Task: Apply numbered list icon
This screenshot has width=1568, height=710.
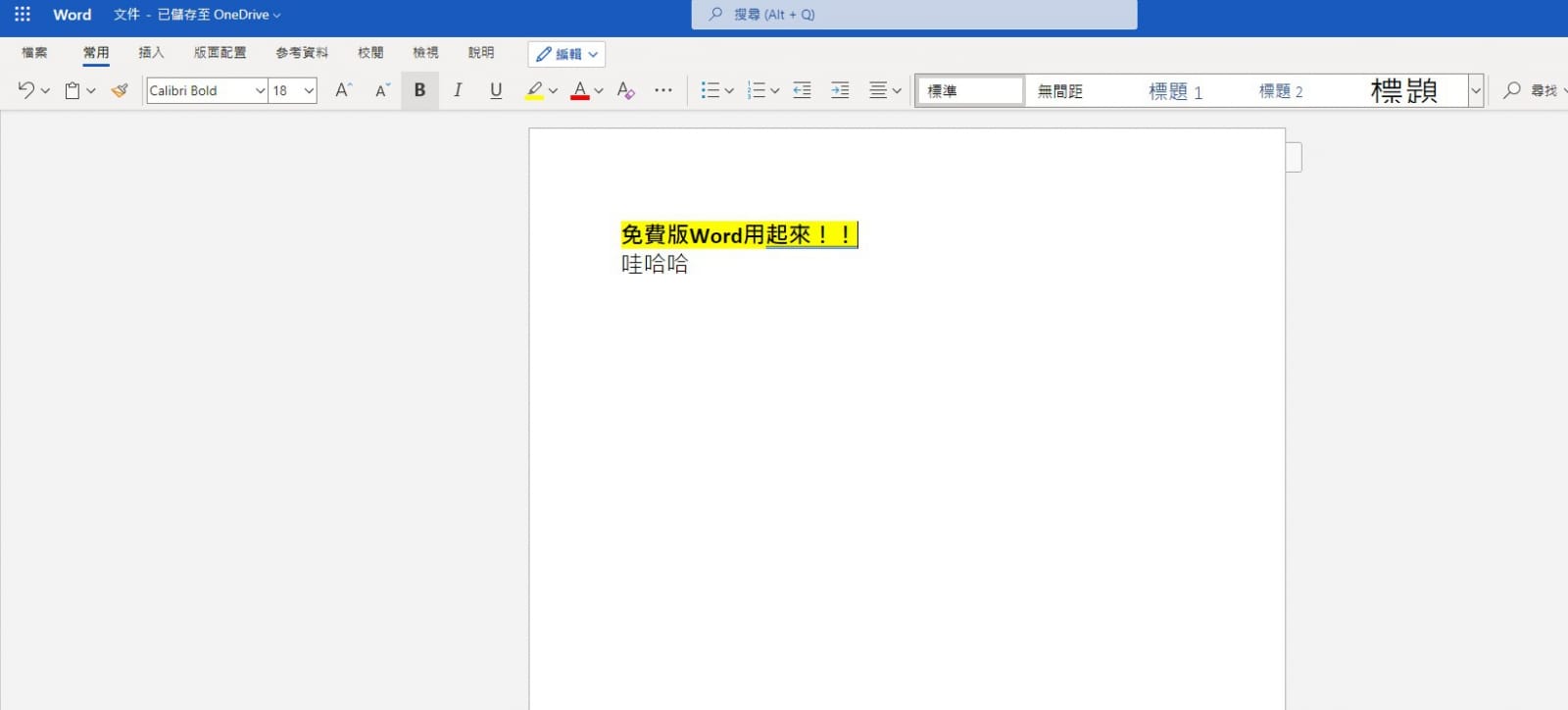Action: click(757, 90)
